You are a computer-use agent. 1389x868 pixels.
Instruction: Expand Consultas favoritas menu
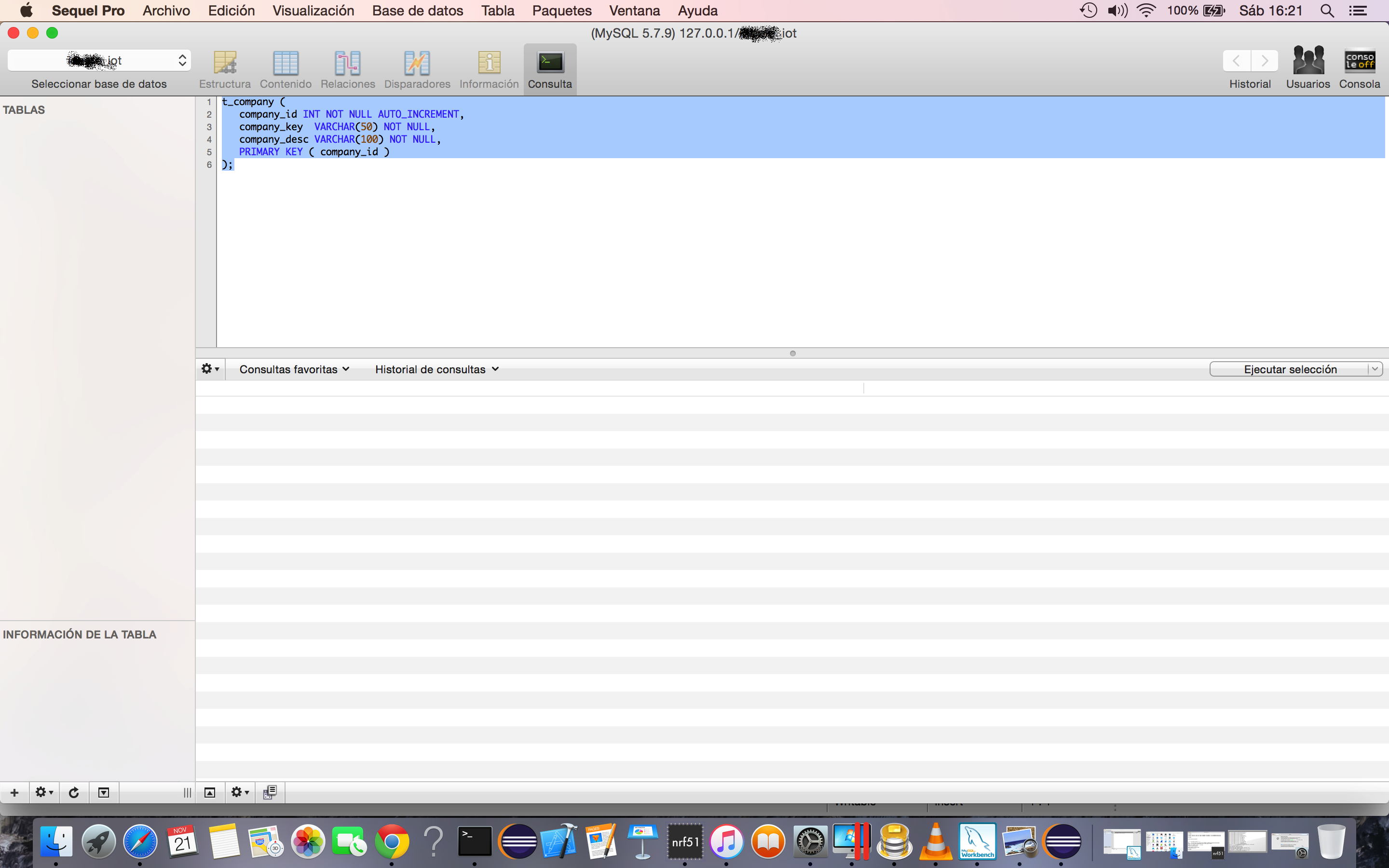point(295,369)
